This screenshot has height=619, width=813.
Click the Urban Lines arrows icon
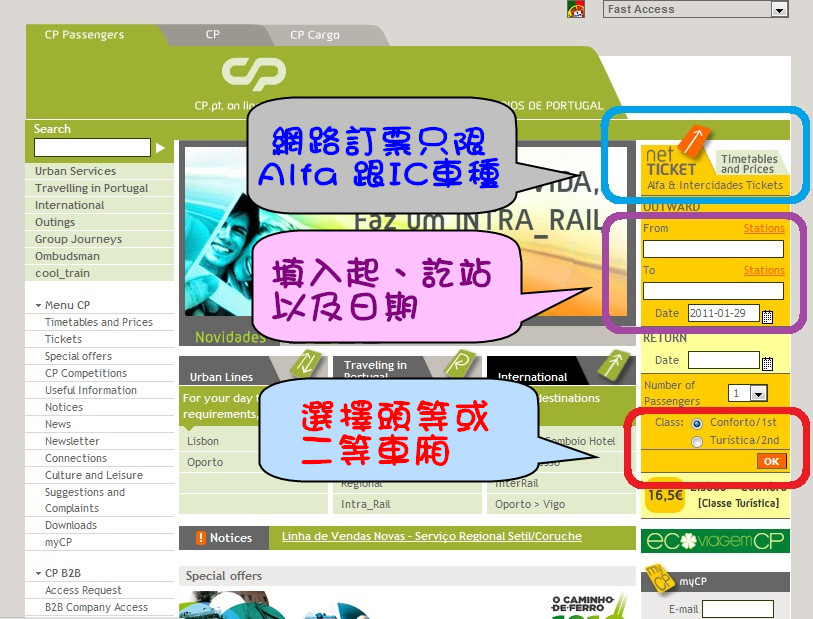click(306, 363)
